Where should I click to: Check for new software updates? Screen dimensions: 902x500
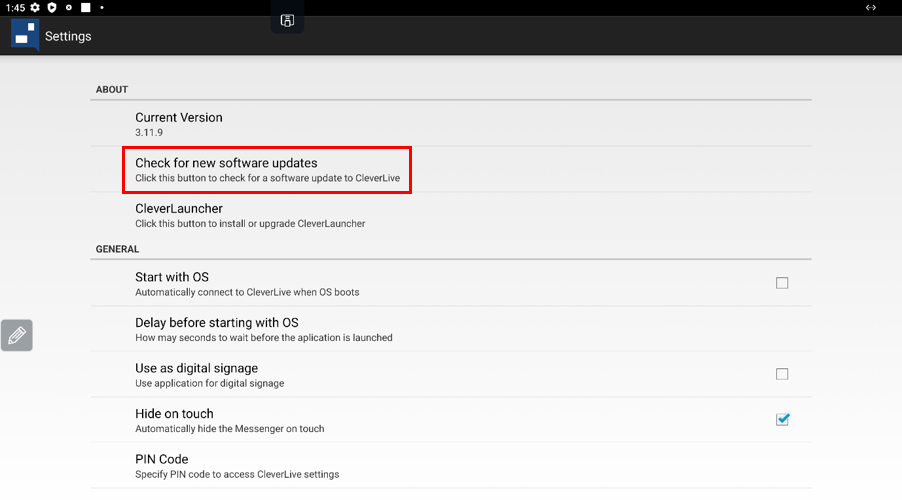451,170
